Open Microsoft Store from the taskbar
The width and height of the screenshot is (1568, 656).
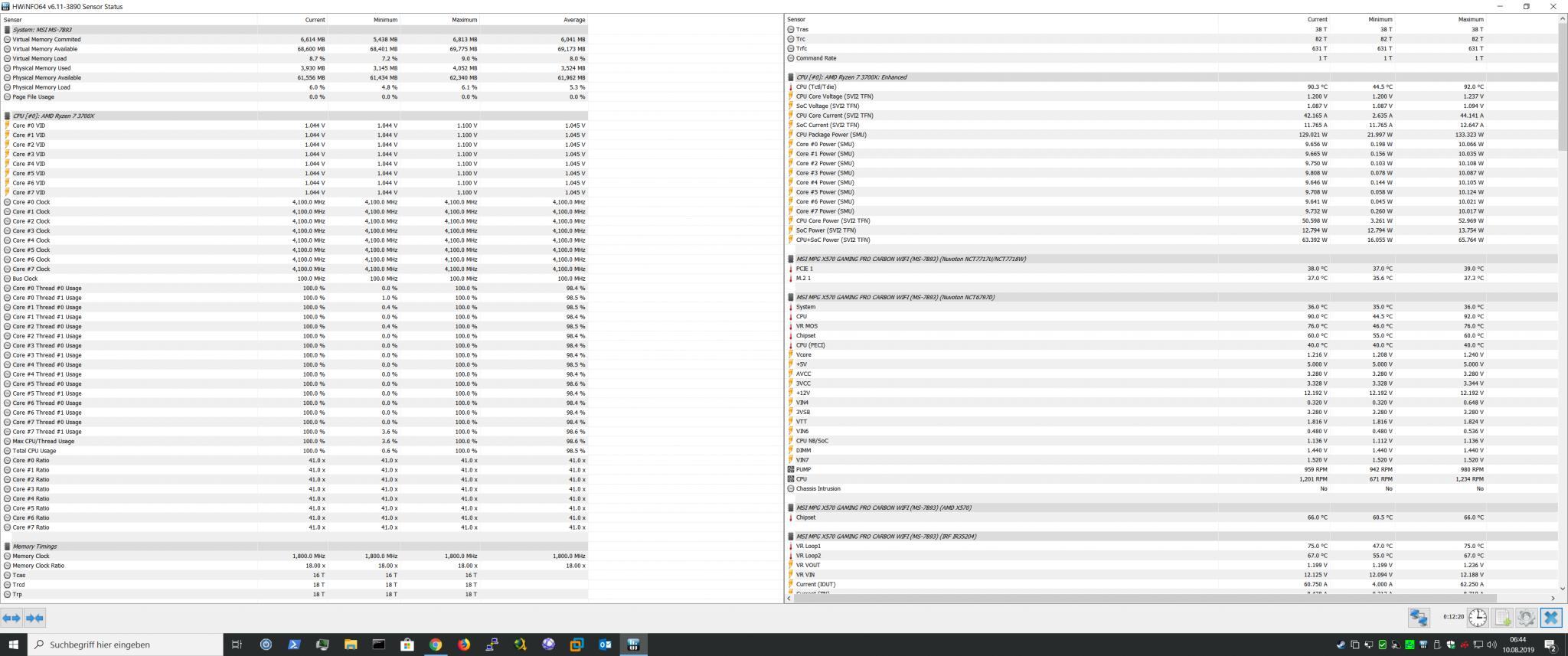[407, 645]
